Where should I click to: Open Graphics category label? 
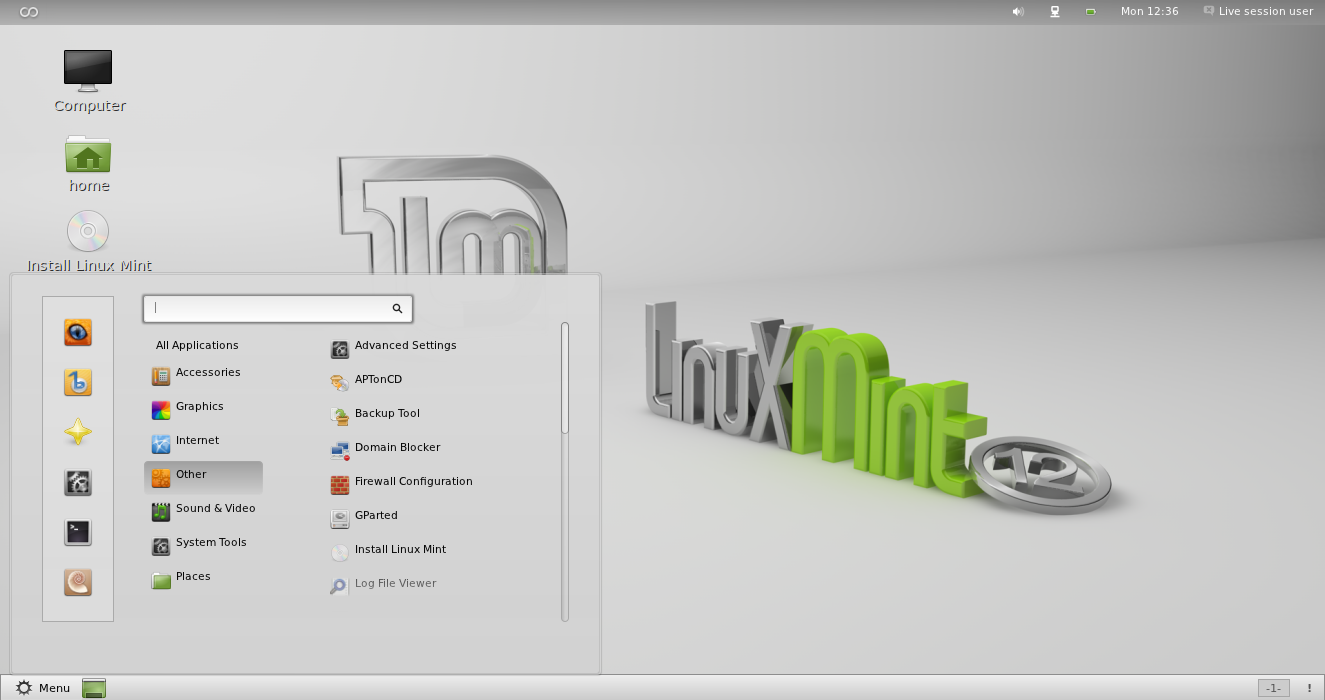click(199, 406)
